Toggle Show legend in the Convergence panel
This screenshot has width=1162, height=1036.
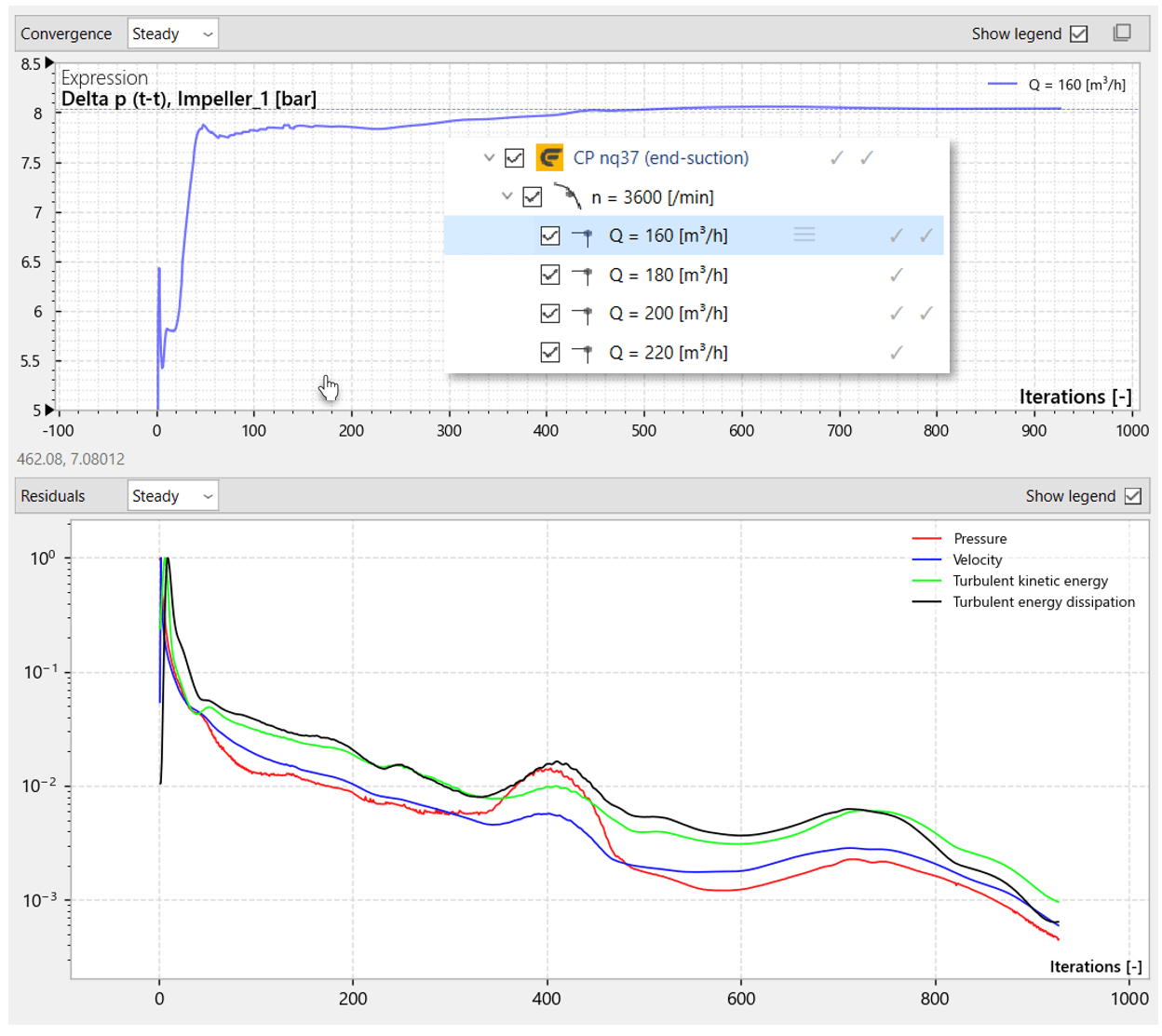click(1079, 34)
